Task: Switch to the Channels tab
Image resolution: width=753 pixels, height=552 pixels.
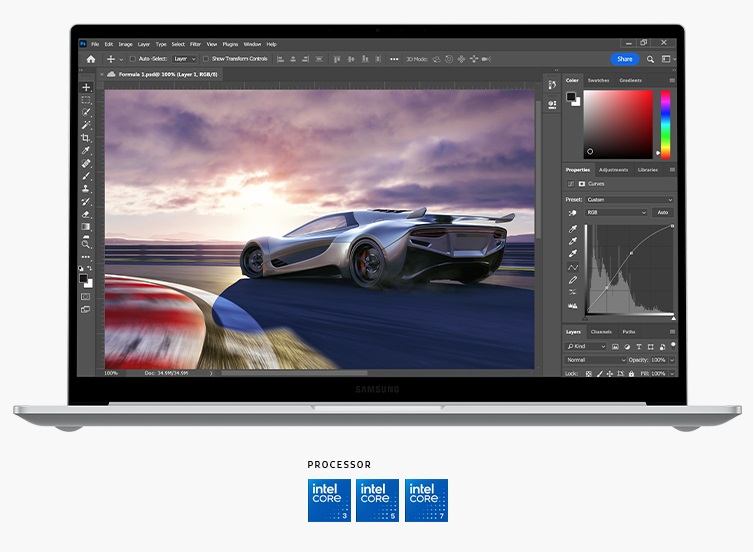Action: pos(601,331)
